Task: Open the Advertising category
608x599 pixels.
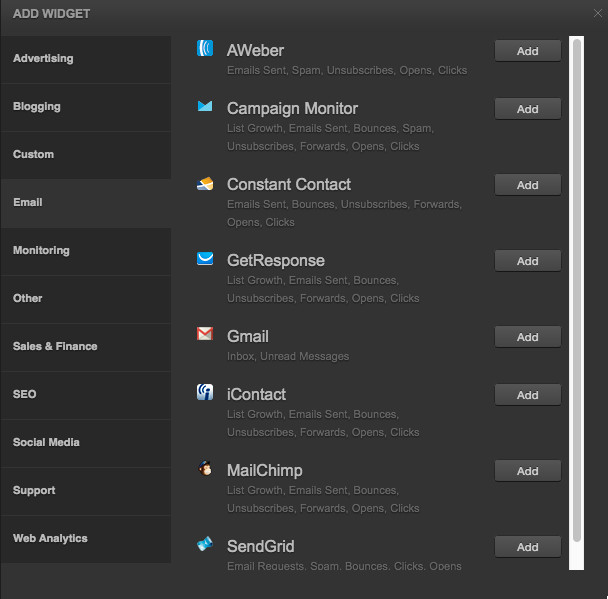Action: 86,59
